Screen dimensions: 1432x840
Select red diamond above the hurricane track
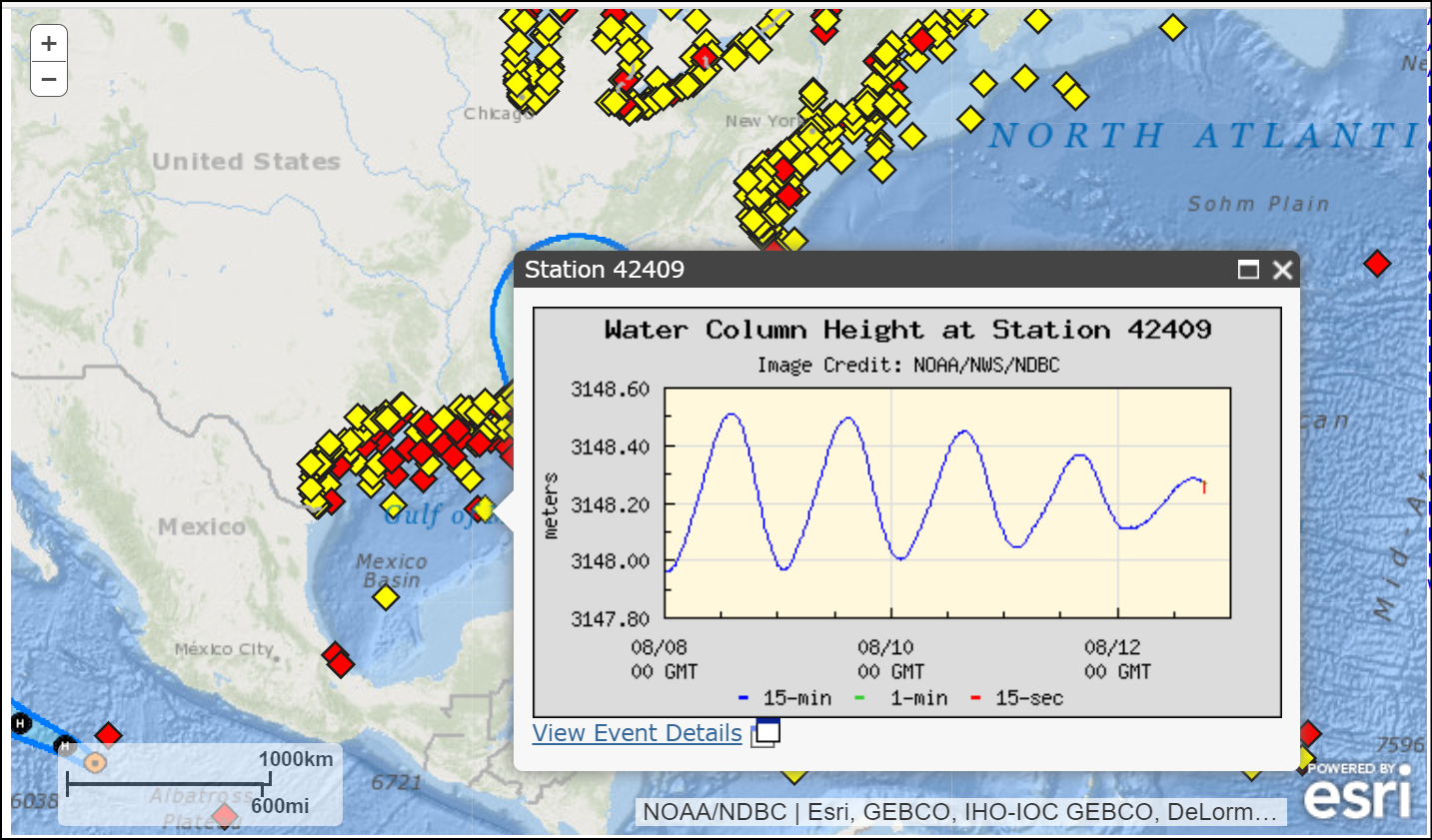tap(108, 735)
